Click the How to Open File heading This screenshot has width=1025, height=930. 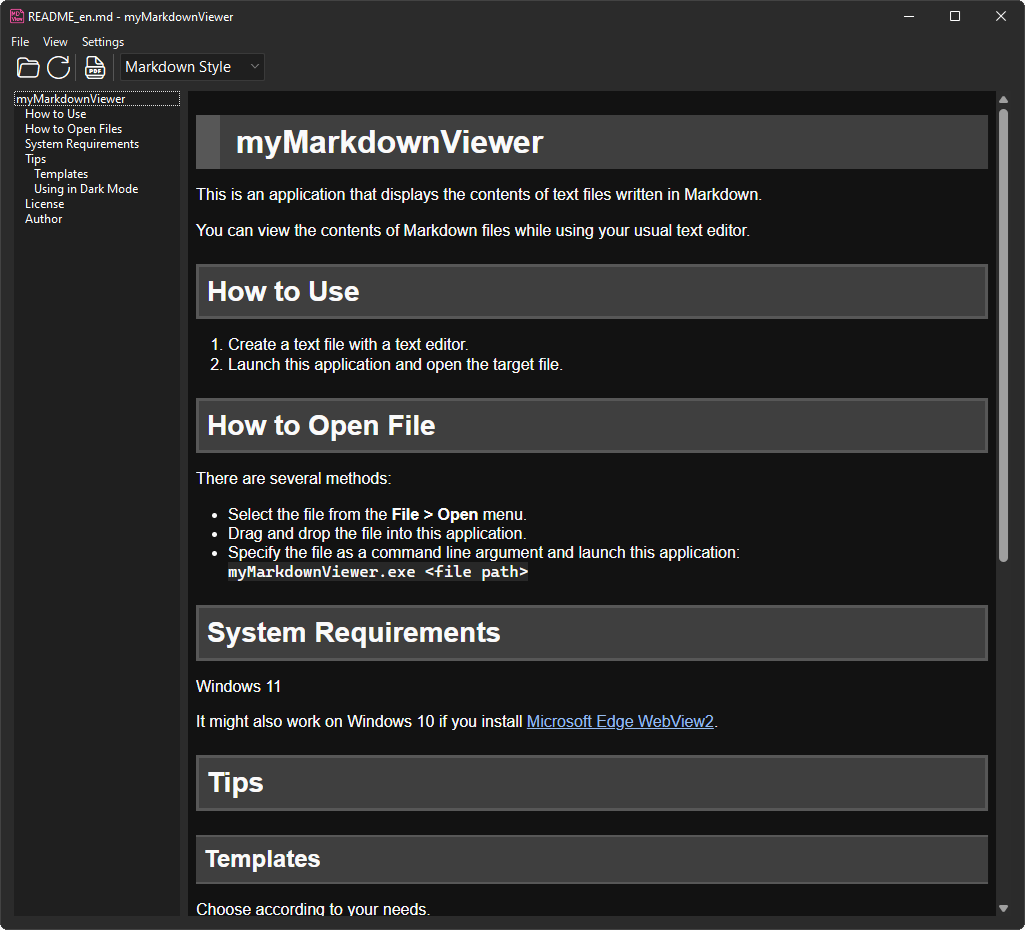(x=592, y=425)
